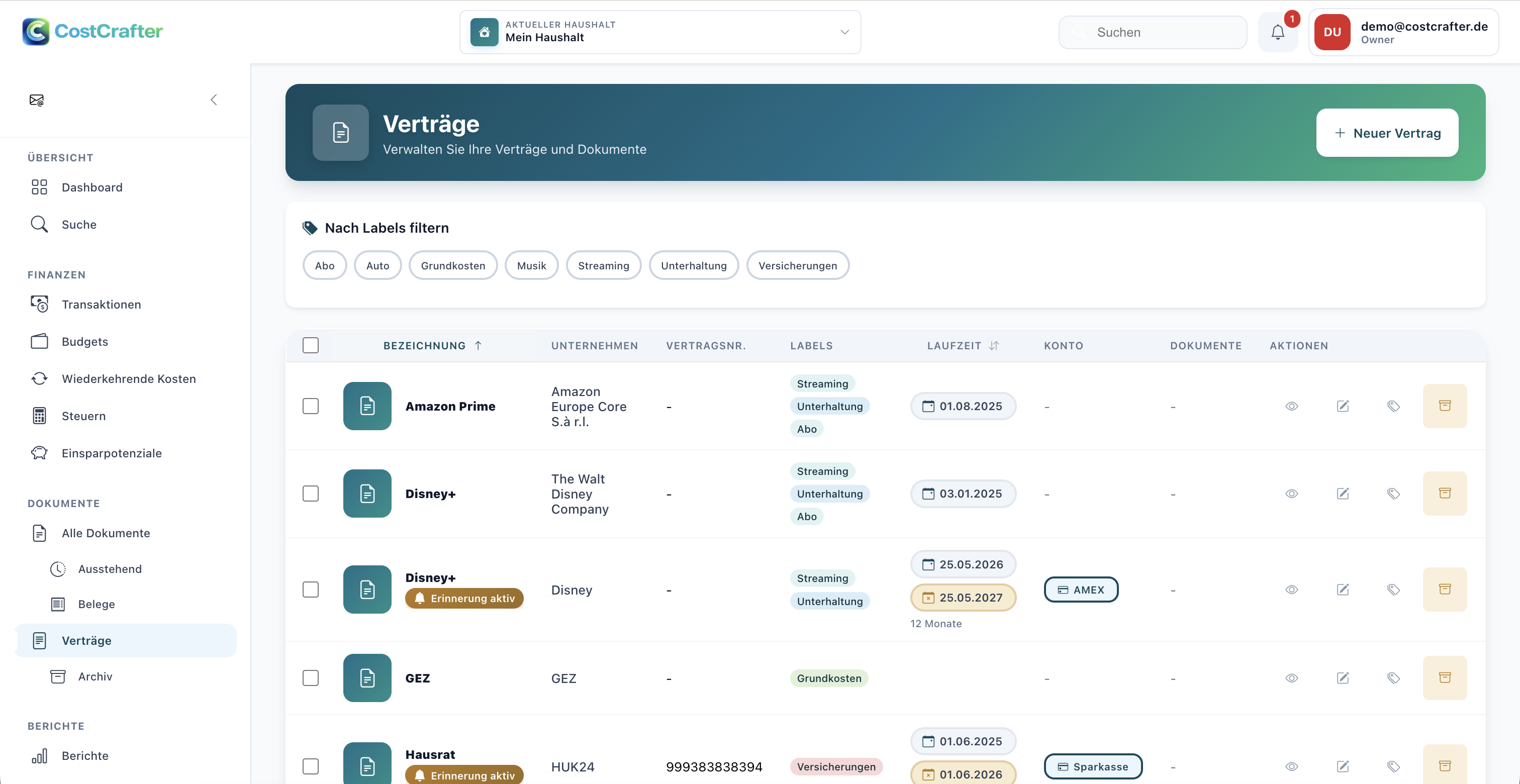View the GEZ contract
The width and height of the screenshot is (1520, 784).
coord(1292,678)
